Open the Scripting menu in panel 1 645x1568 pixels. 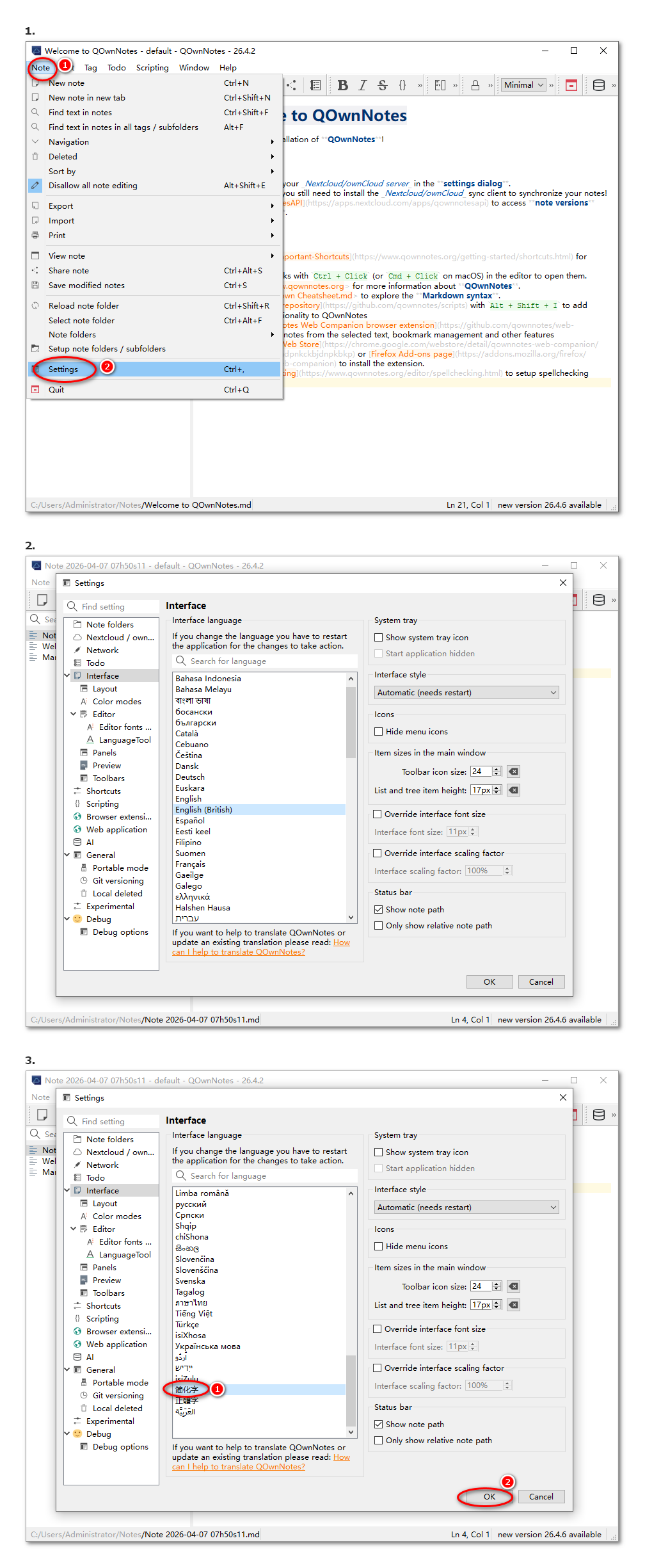point(152,68)
